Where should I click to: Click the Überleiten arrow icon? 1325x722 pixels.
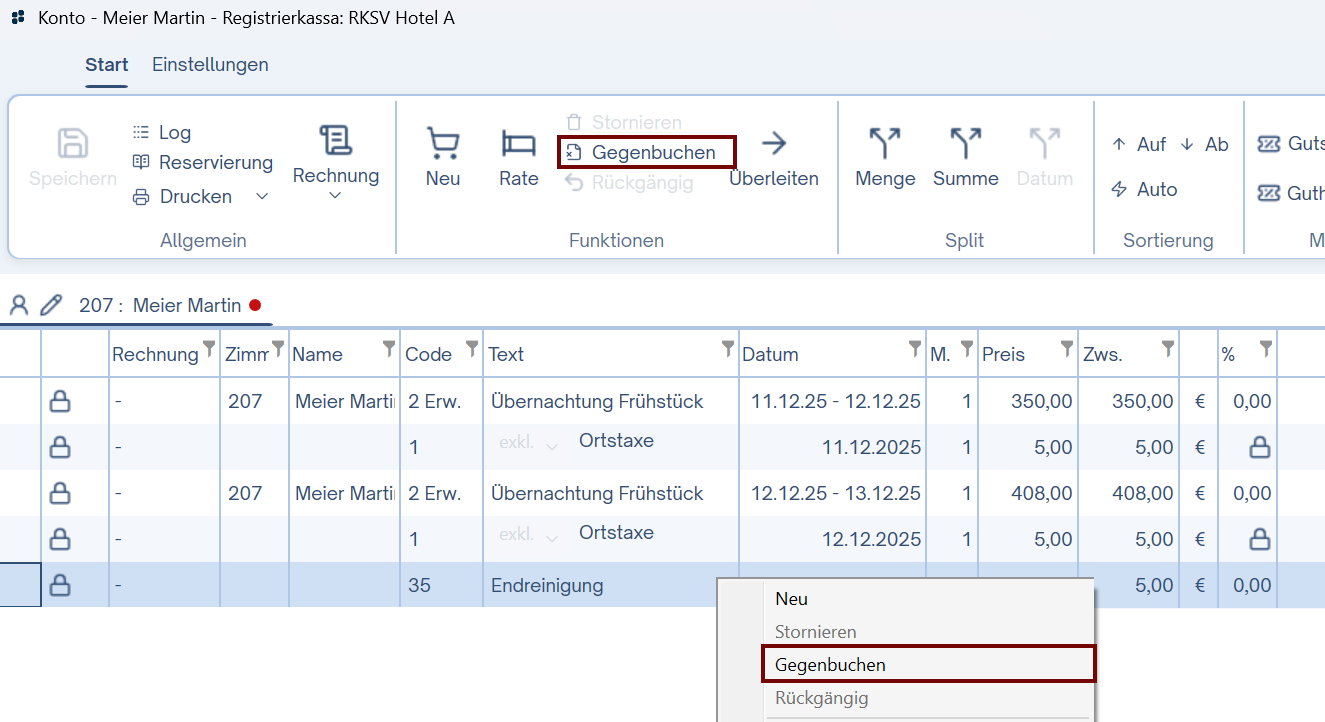(x=773, y=144)
